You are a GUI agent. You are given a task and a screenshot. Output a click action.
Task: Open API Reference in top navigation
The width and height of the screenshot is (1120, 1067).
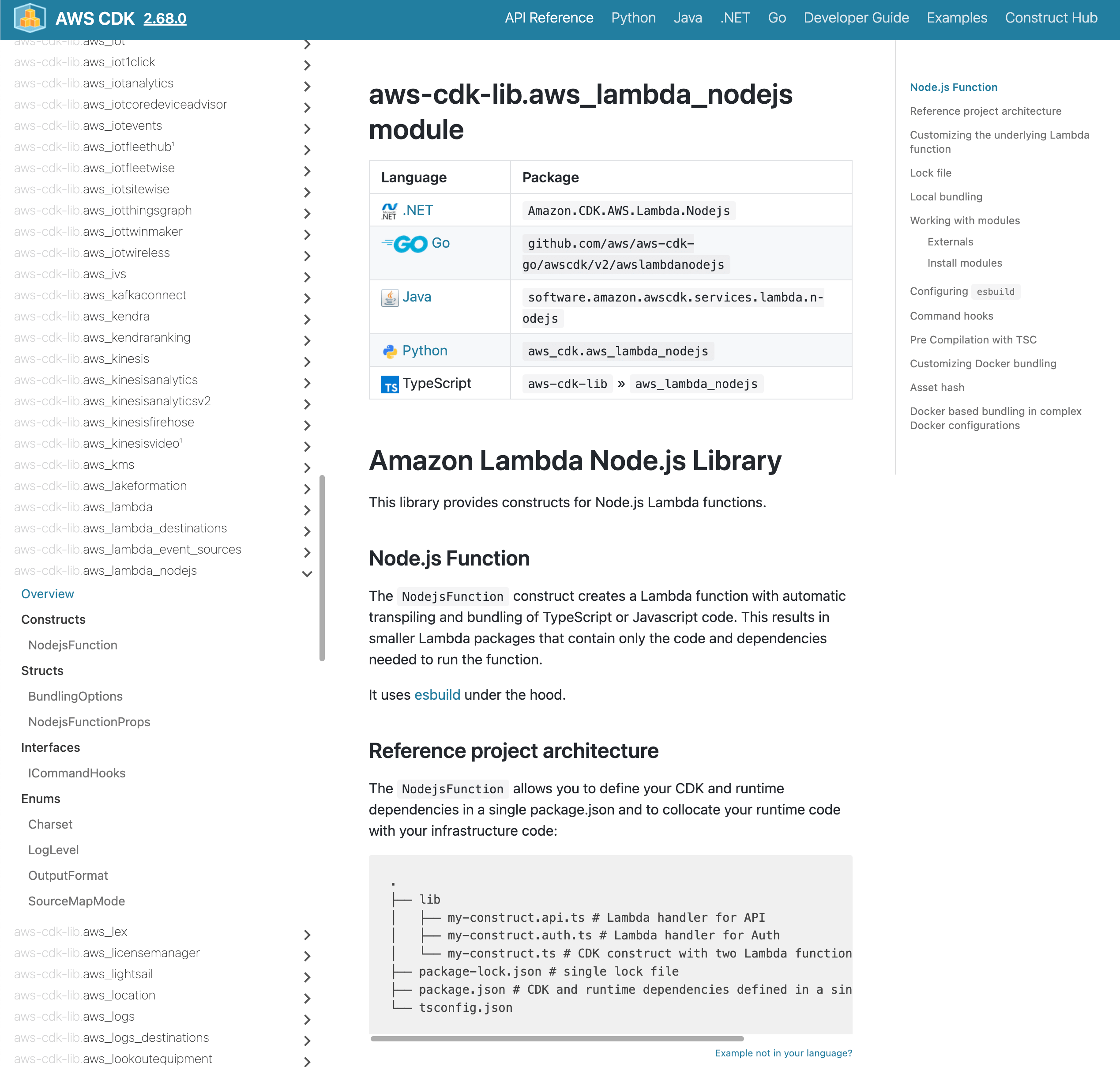click(x=549, y=18)
